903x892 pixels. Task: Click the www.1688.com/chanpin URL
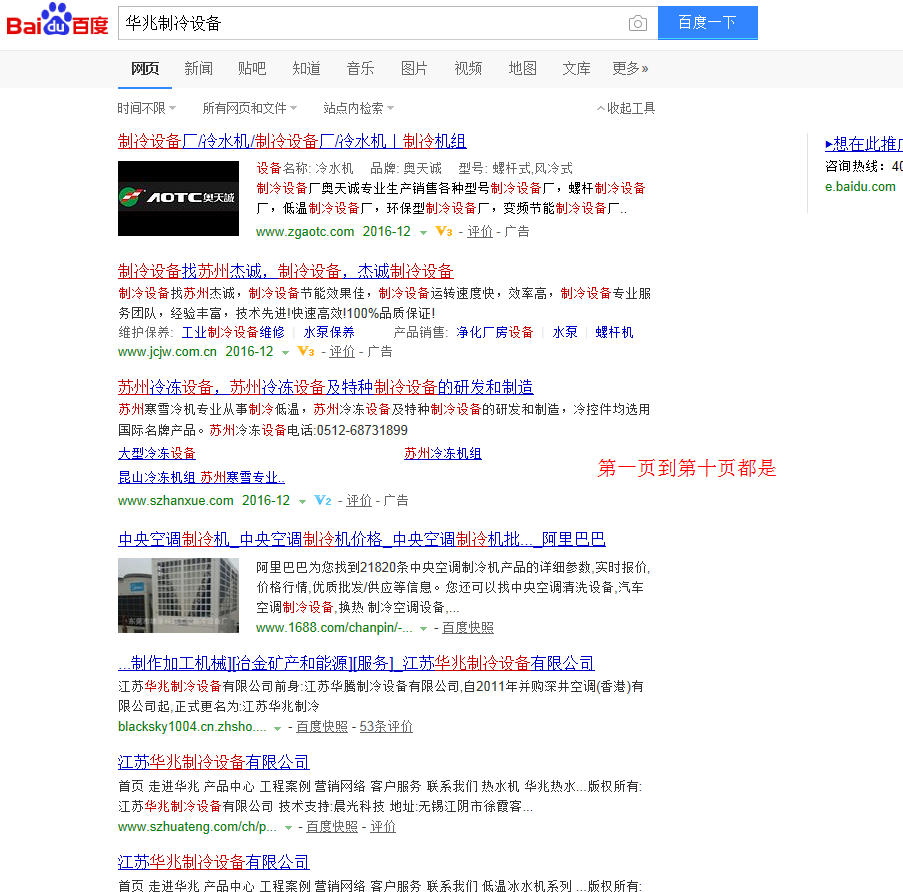pos(334,628)
